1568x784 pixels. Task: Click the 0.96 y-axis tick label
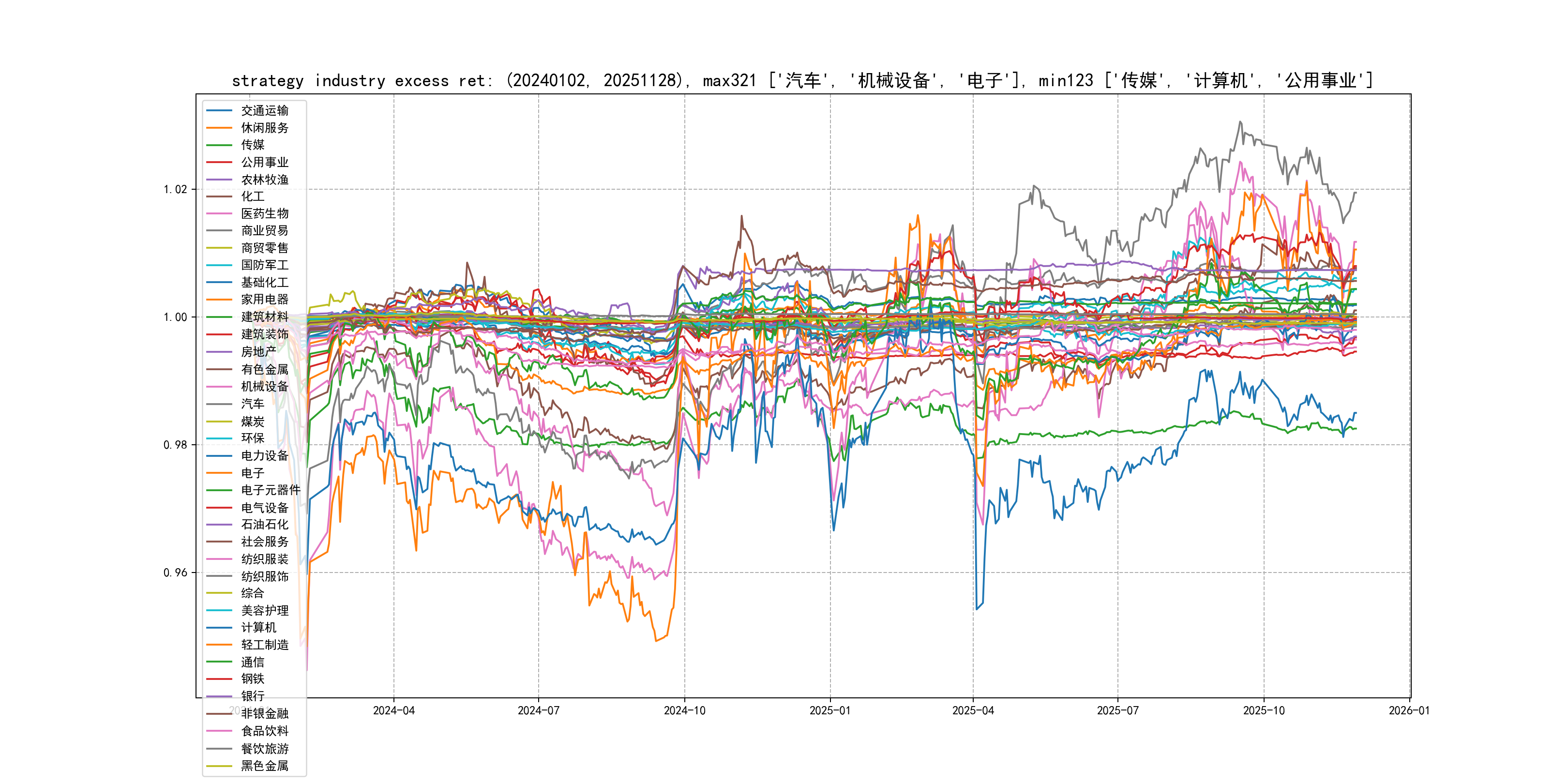[x=175, y=573]
